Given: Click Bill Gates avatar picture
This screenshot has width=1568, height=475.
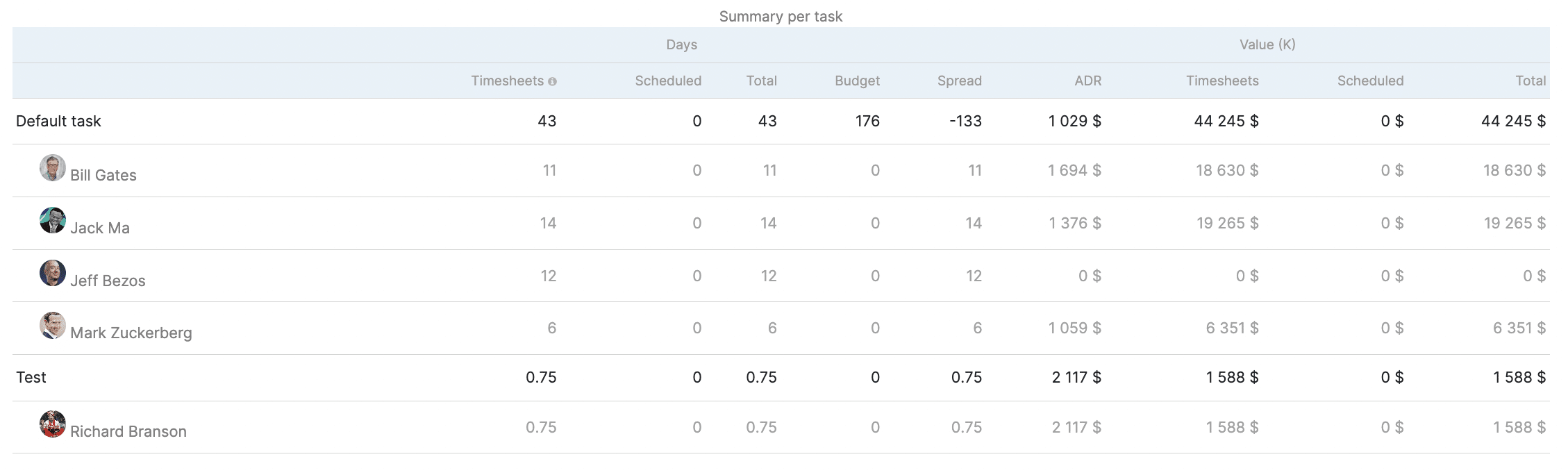Looking at the screenshot, I should (x=53, y=168).
